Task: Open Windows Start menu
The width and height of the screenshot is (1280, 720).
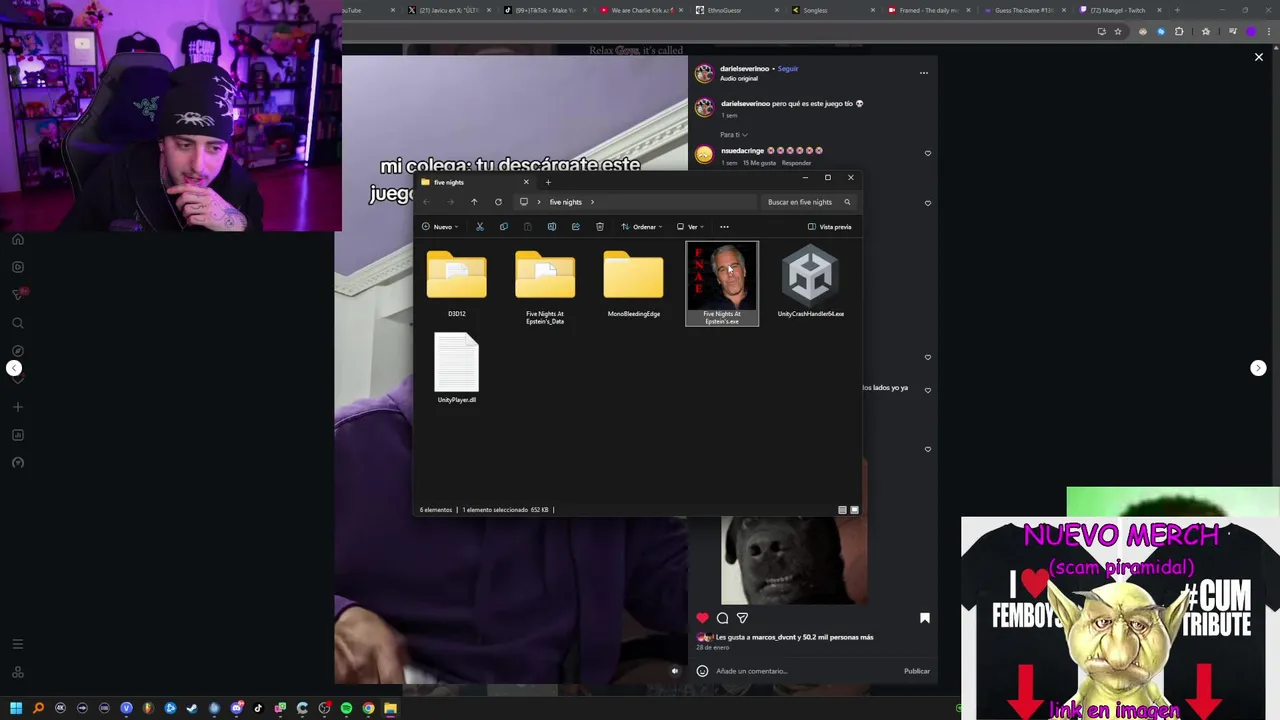Action: [16, 709]
